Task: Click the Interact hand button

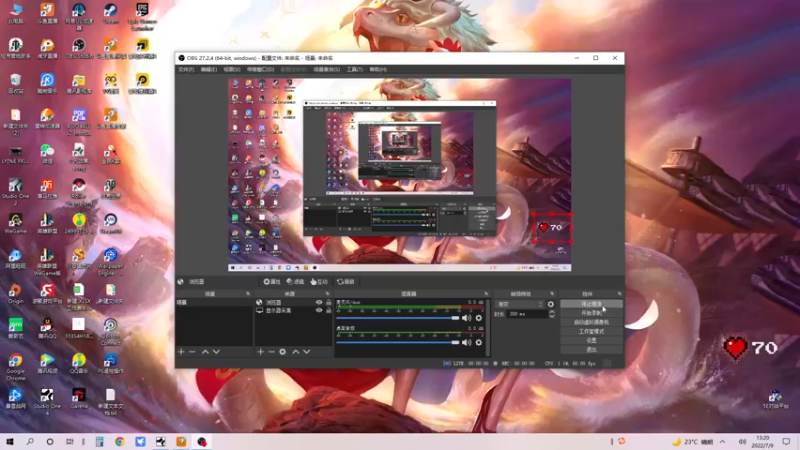Action: tap(319, 282)
